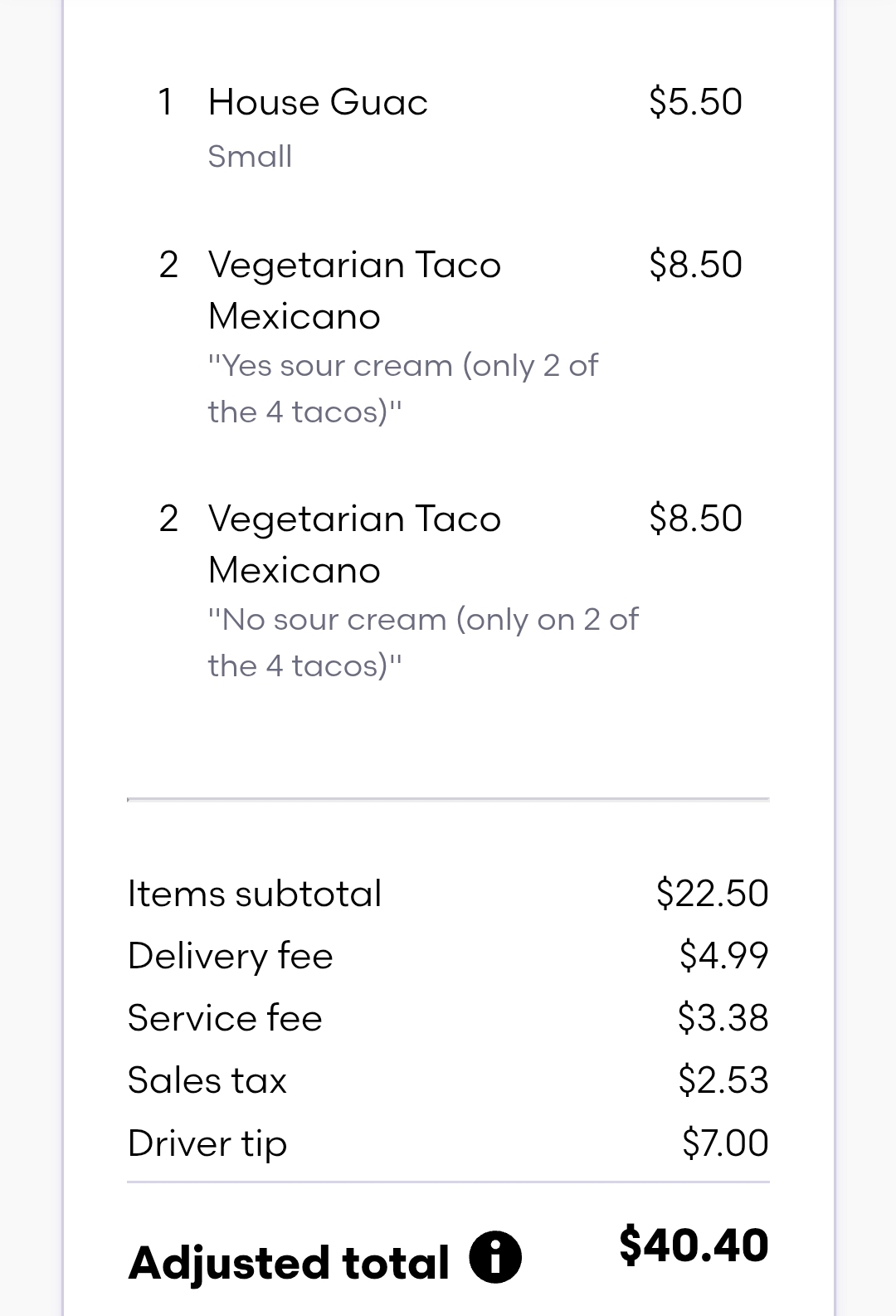The image size is (896, 1316).
Task: Select the Delivery fee label
Action: pyautogui.click(x=231, y=956)
